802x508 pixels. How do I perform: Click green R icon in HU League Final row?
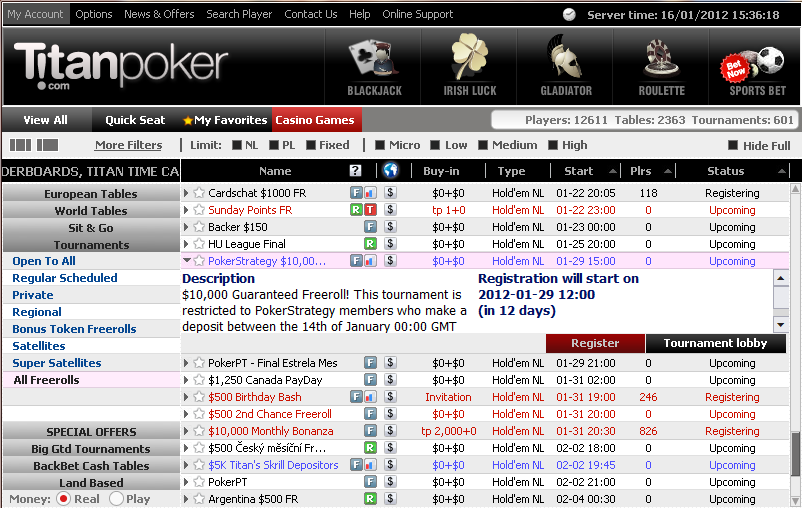pyautogui.click(x=370, y=244)
